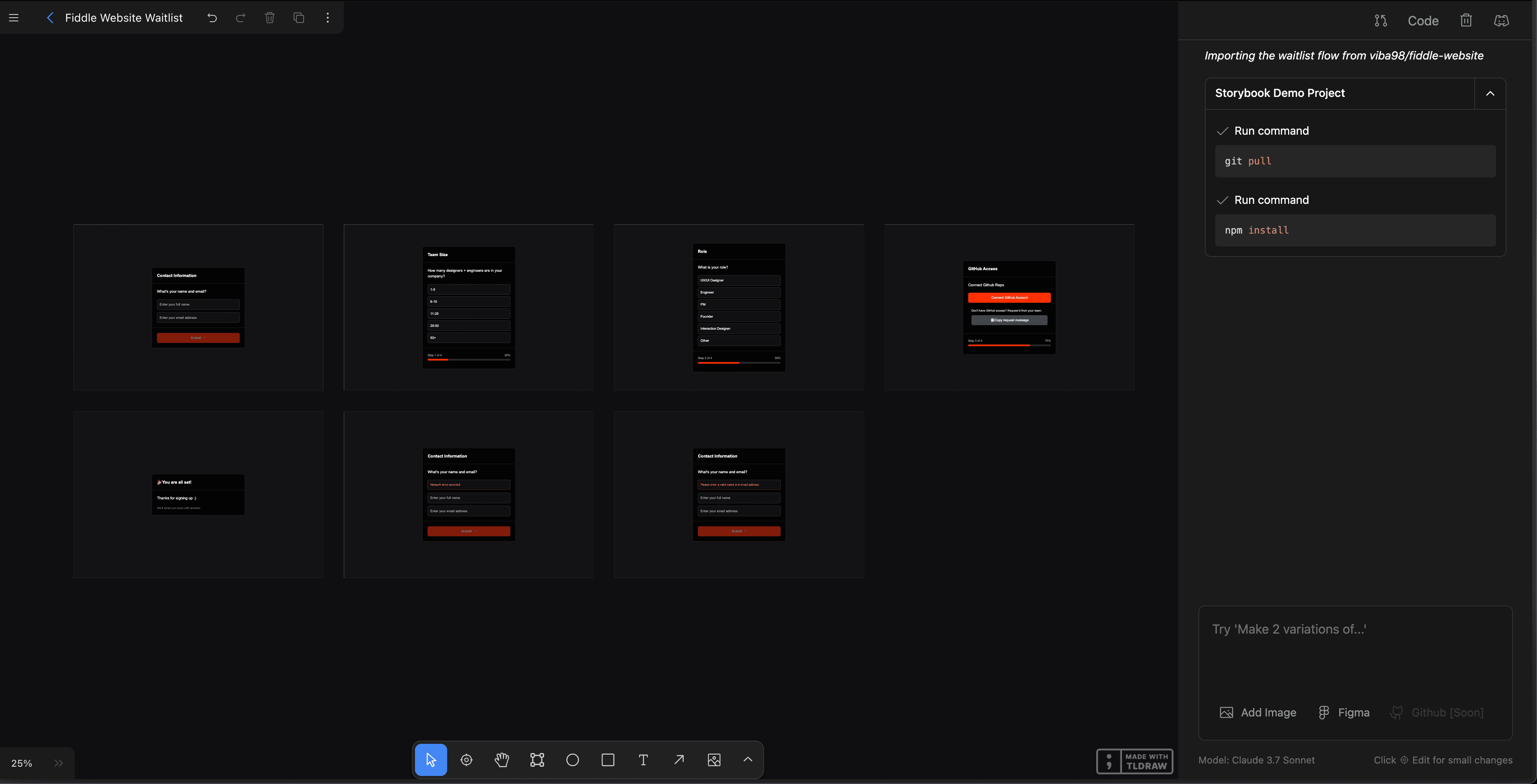Open the 25% zoom level menu
The height and width of the screenshot is (784, 1537).
[x=22, y=763]
